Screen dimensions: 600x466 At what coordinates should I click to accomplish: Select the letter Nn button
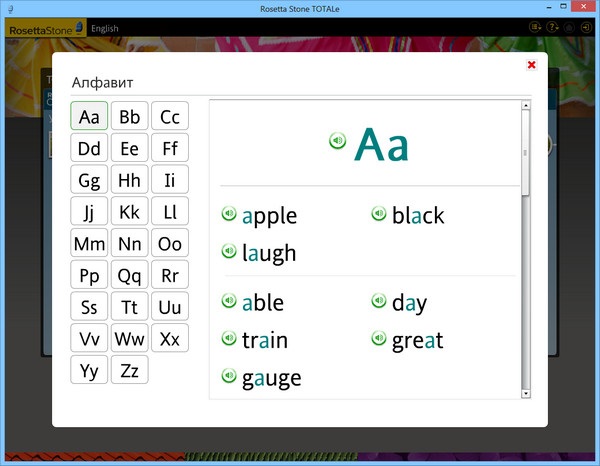click(x=130, y=243)
